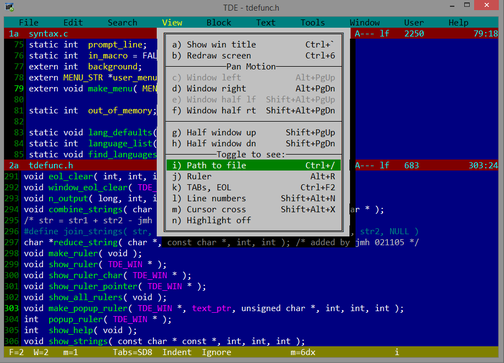Toggle 'Path to file' display
Screen dimensions: 504x363
click(253, 165)
